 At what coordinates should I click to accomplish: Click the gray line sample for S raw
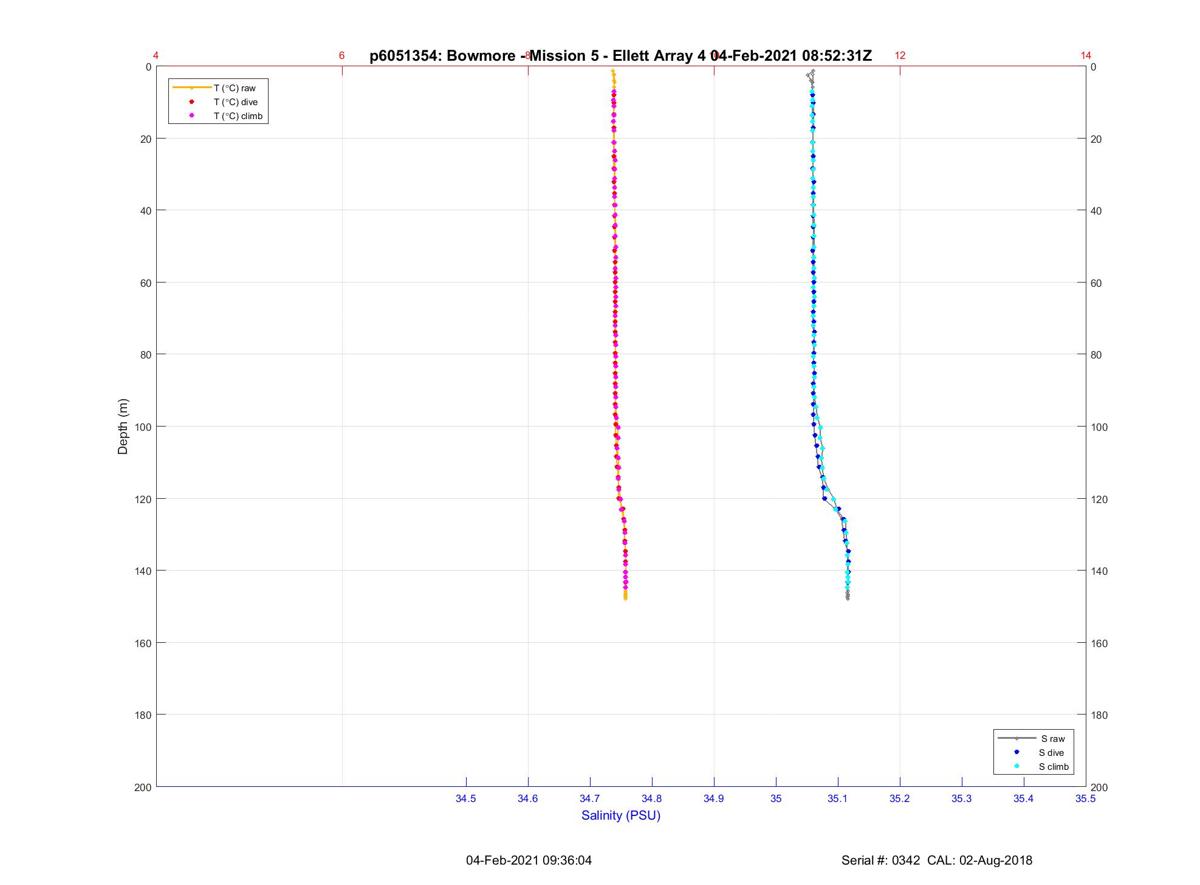click(1017, 738)
